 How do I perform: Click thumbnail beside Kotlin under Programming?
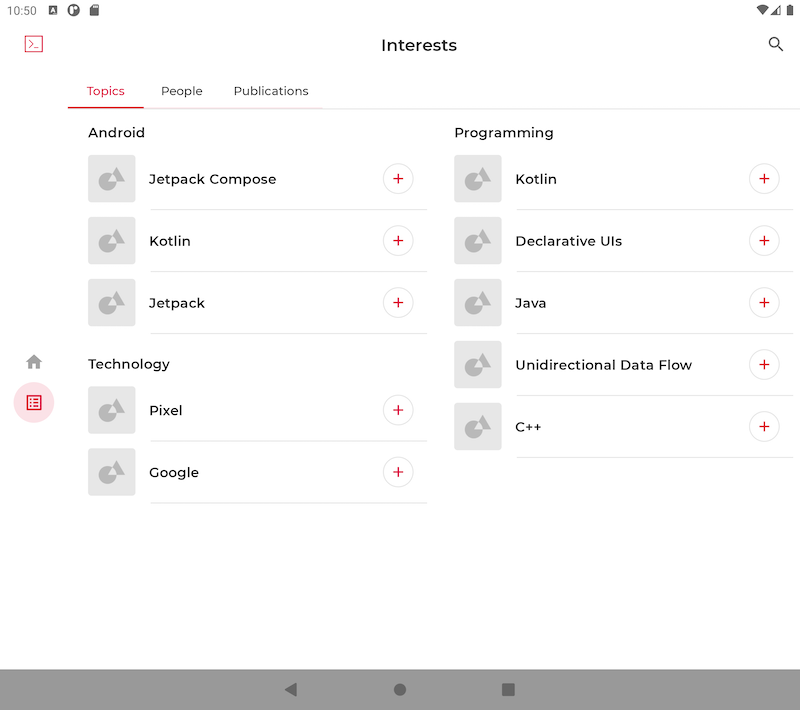click(478, 179)
